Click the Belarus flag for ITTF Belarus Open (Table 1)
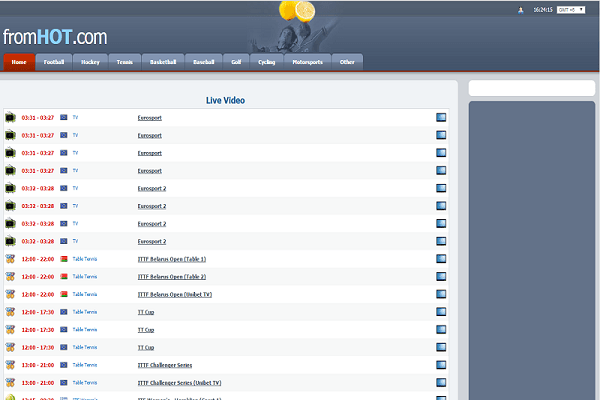600x400 pixels. [x=64, y=259]
